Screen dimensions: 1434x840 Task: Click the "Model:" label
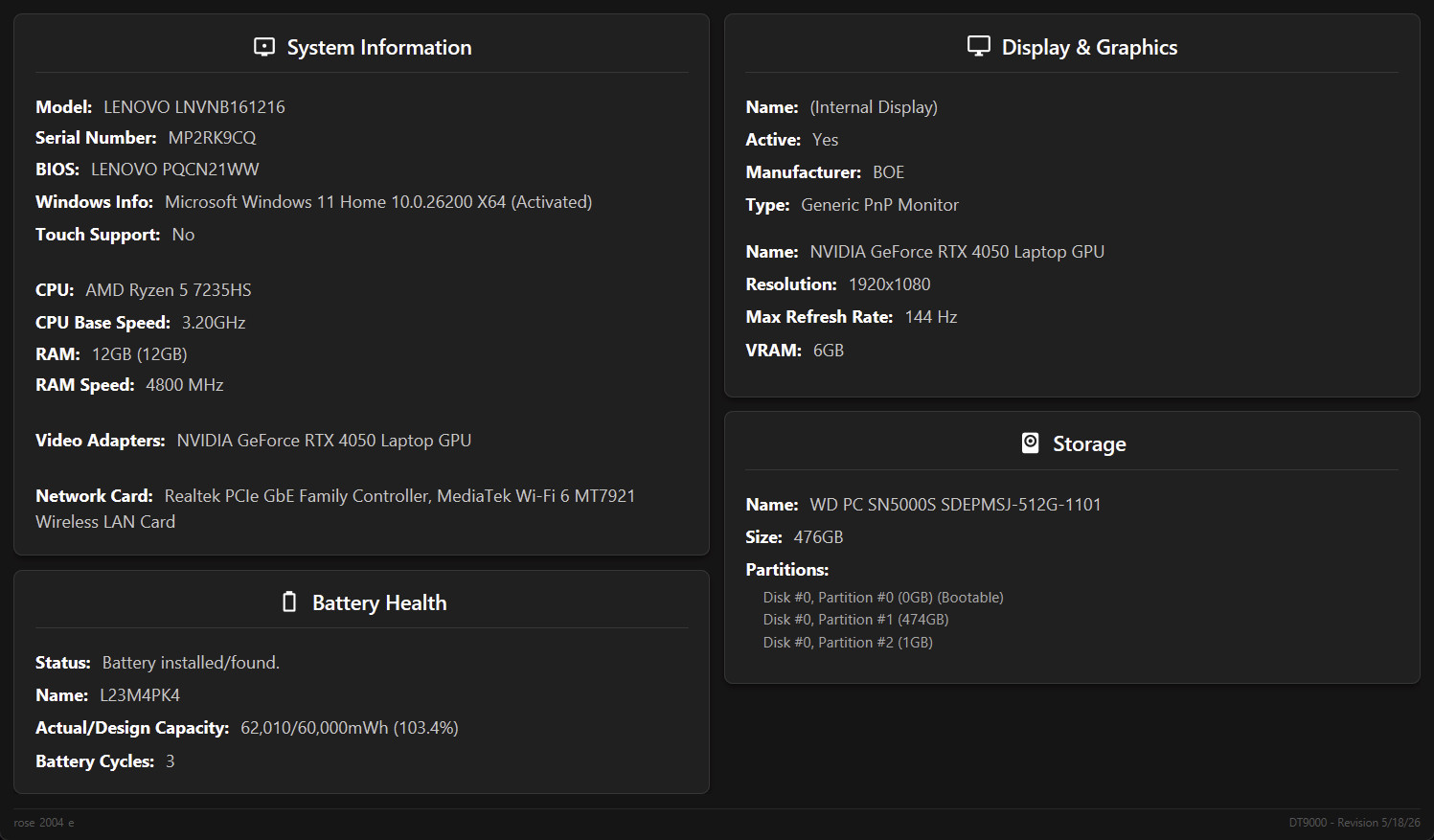[64, 107]
